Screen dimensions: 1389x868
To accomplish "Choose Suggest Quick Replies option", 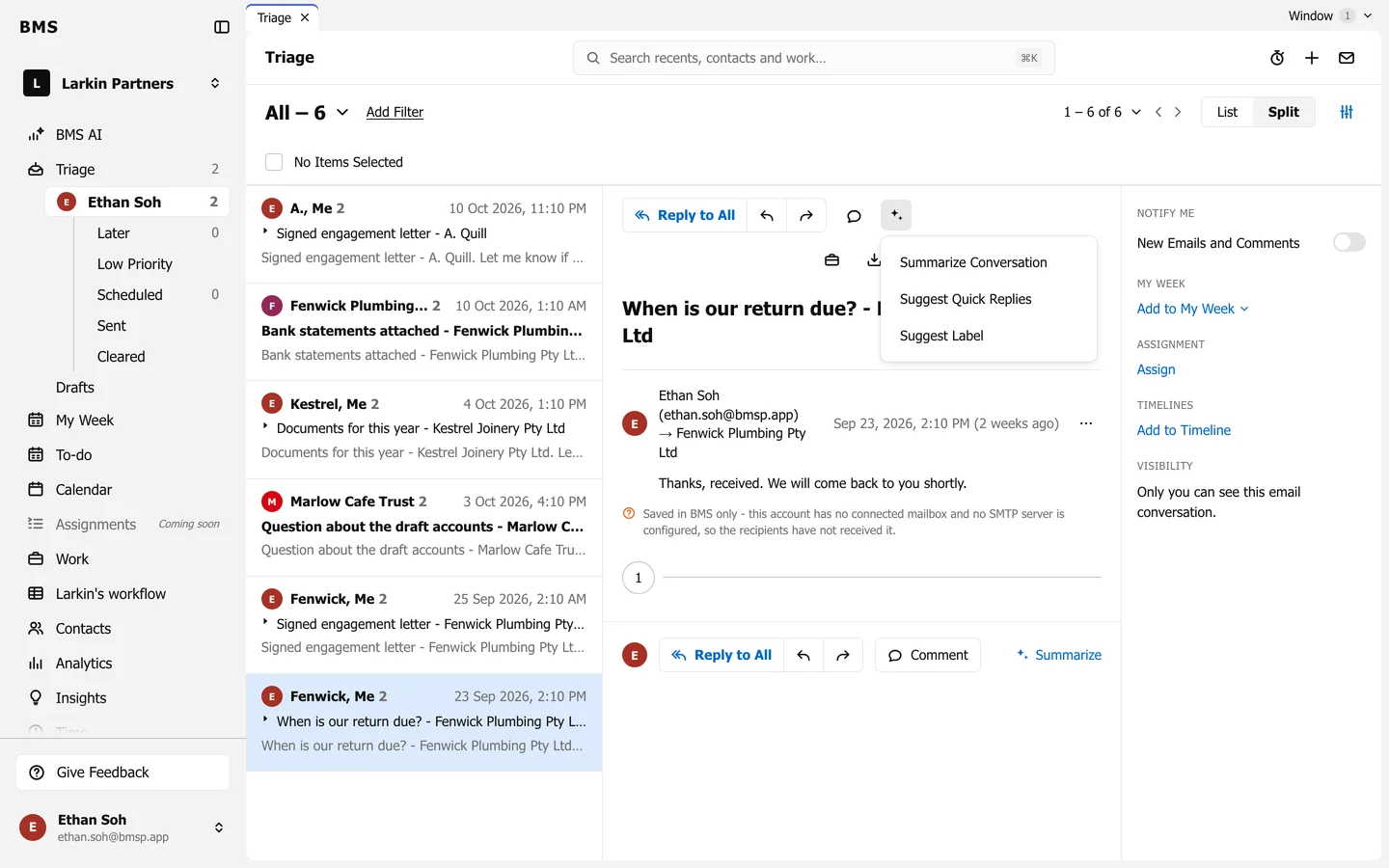I will [x=989, y=299].
